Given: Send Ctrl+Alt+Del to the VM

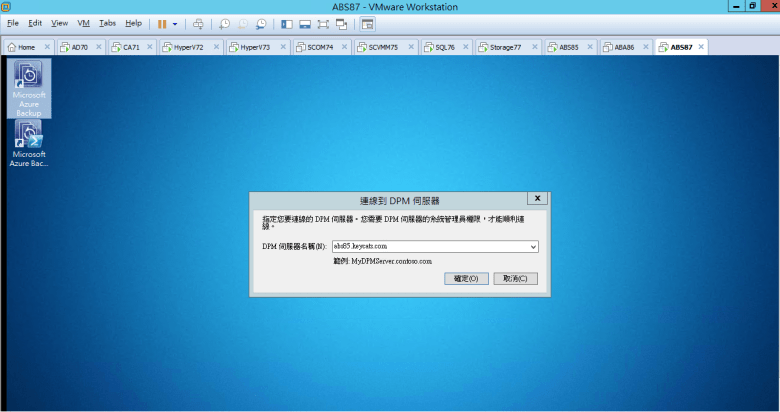Looking at the screenshot, I should [198, 23].
